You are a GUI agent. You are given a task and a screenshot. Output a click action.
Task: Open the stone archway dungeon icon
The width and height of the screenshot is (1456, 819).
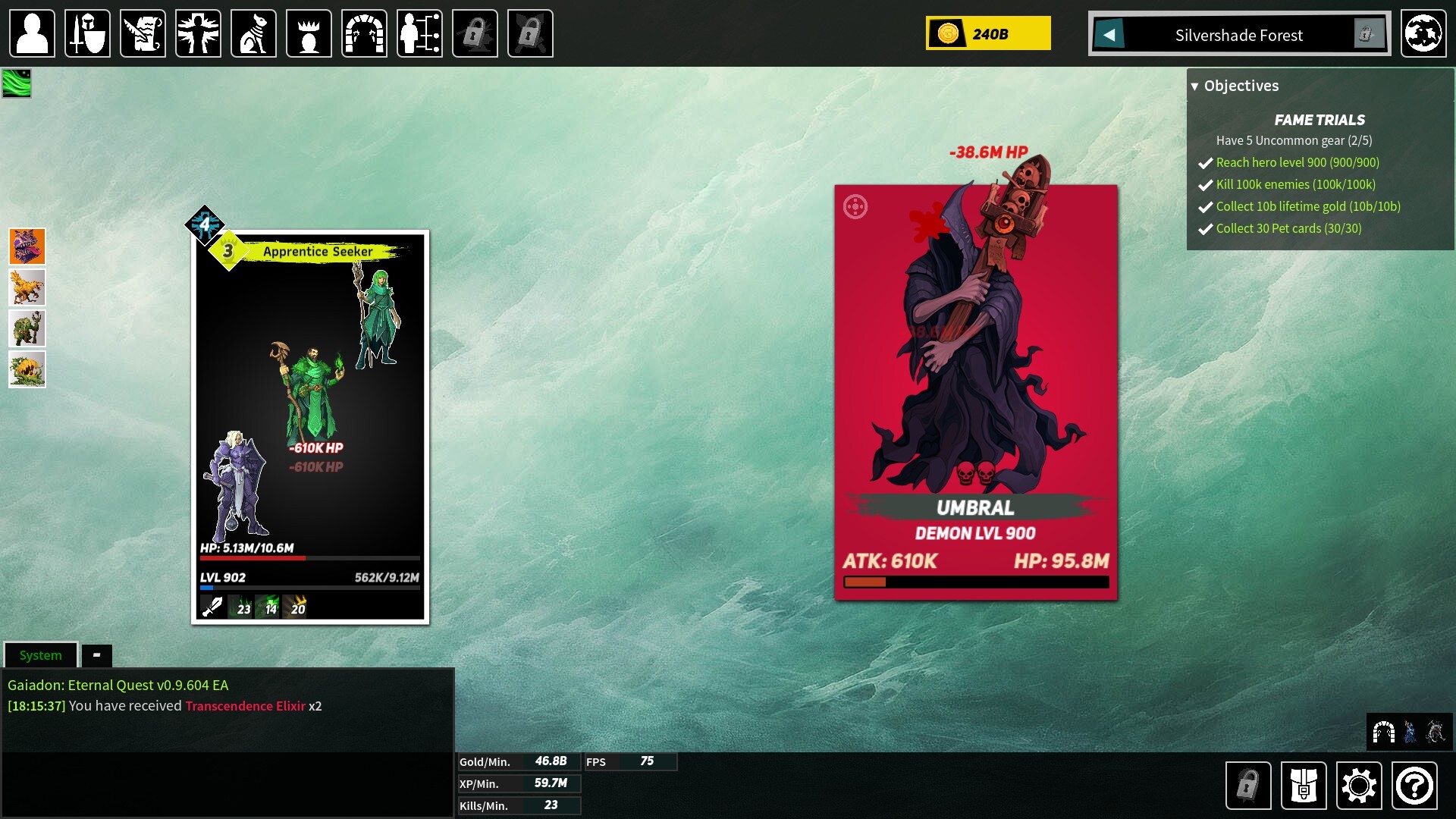pos(364,33)
